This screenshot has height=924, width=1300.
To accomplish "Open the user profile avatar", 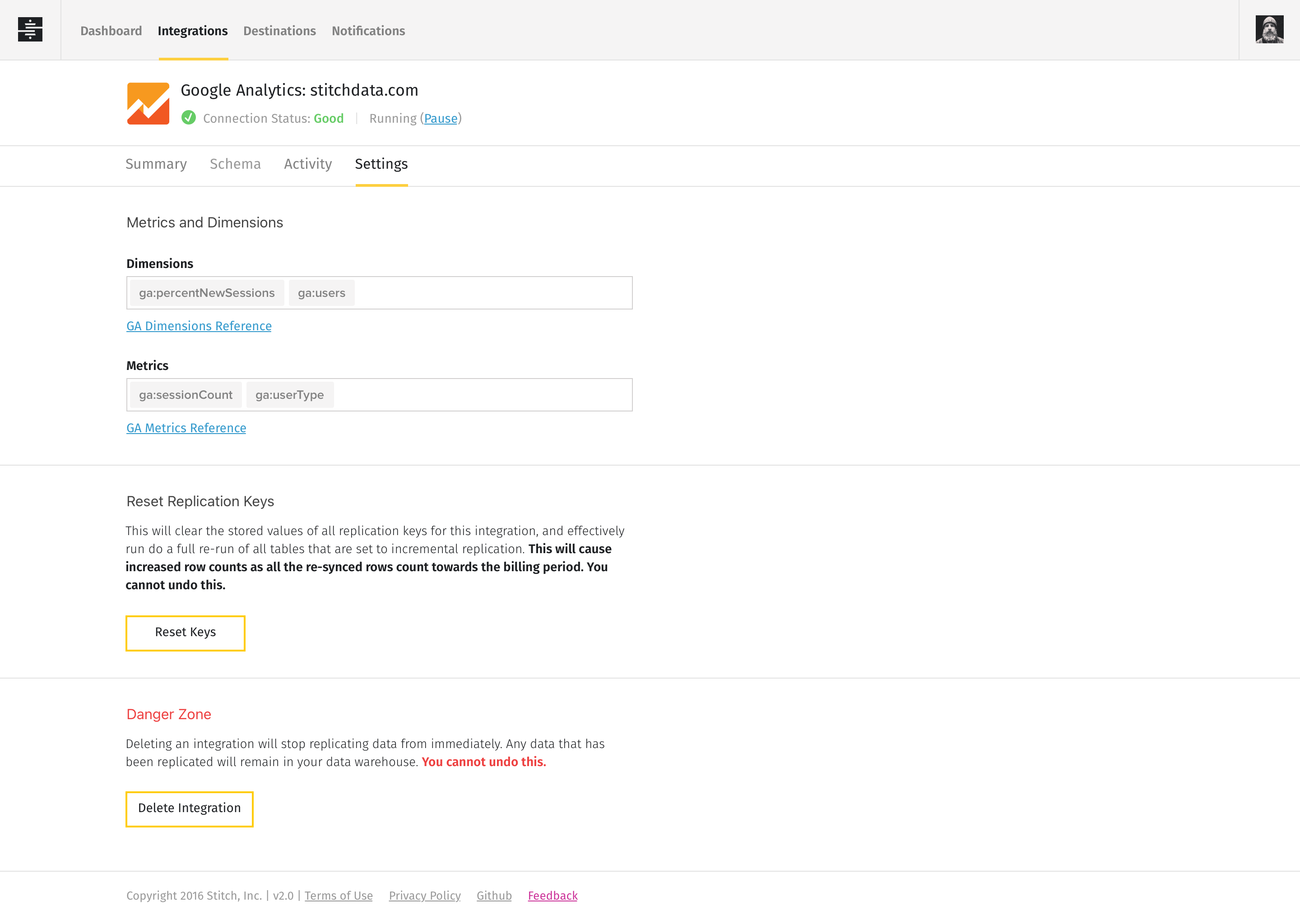I will pos(1269,30).
